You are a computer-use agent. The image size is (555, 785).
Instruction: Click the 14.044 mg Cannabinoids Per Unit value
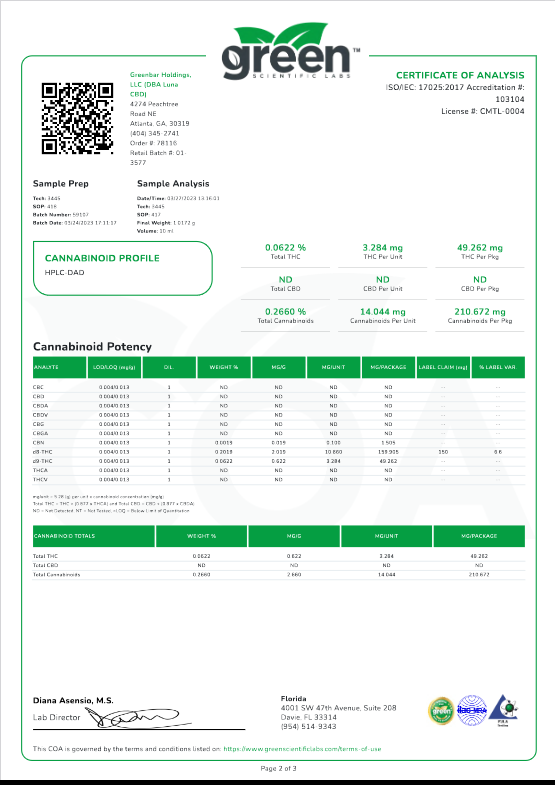[x=382, y=311]
